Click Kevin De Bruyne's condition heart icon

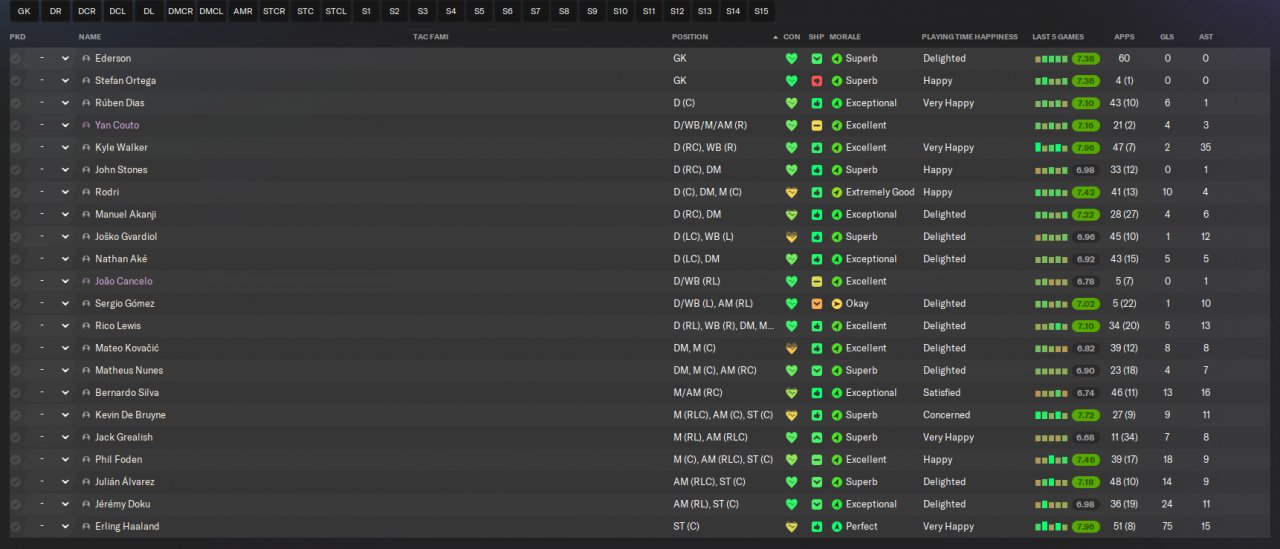[x=791, y=415]
